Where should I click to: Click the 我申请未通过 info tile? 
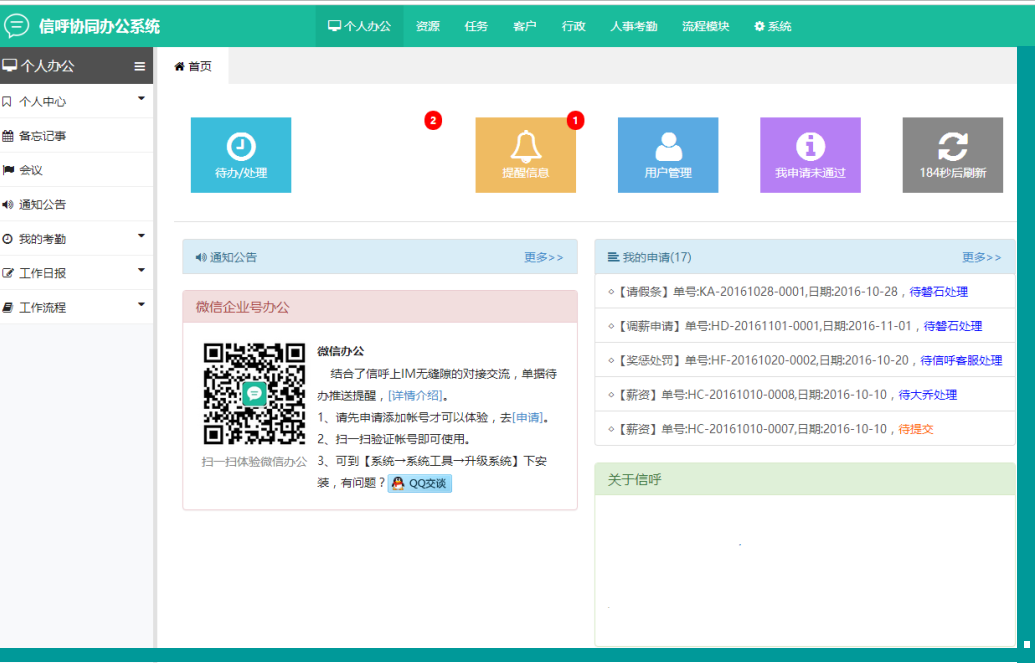(x=810, y=155)
